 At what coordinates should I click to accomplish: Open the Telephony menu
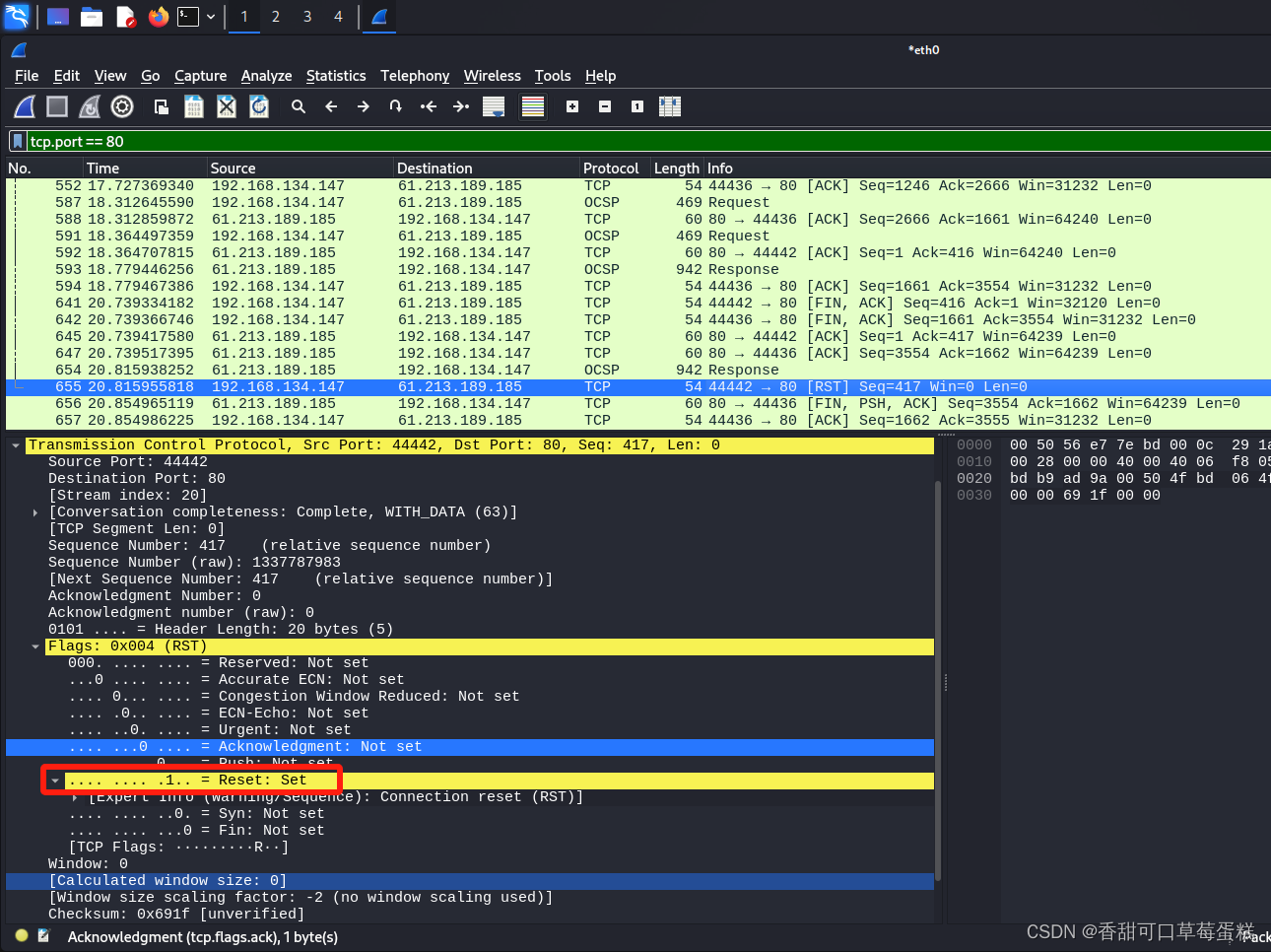[415, 76]
